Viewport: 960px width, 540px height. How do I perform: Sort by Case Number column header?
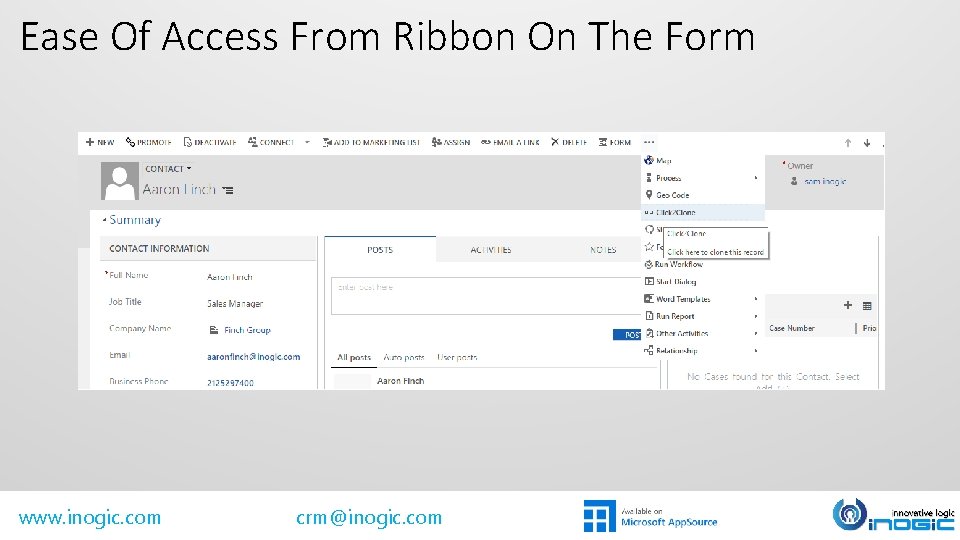pos(792,328)
